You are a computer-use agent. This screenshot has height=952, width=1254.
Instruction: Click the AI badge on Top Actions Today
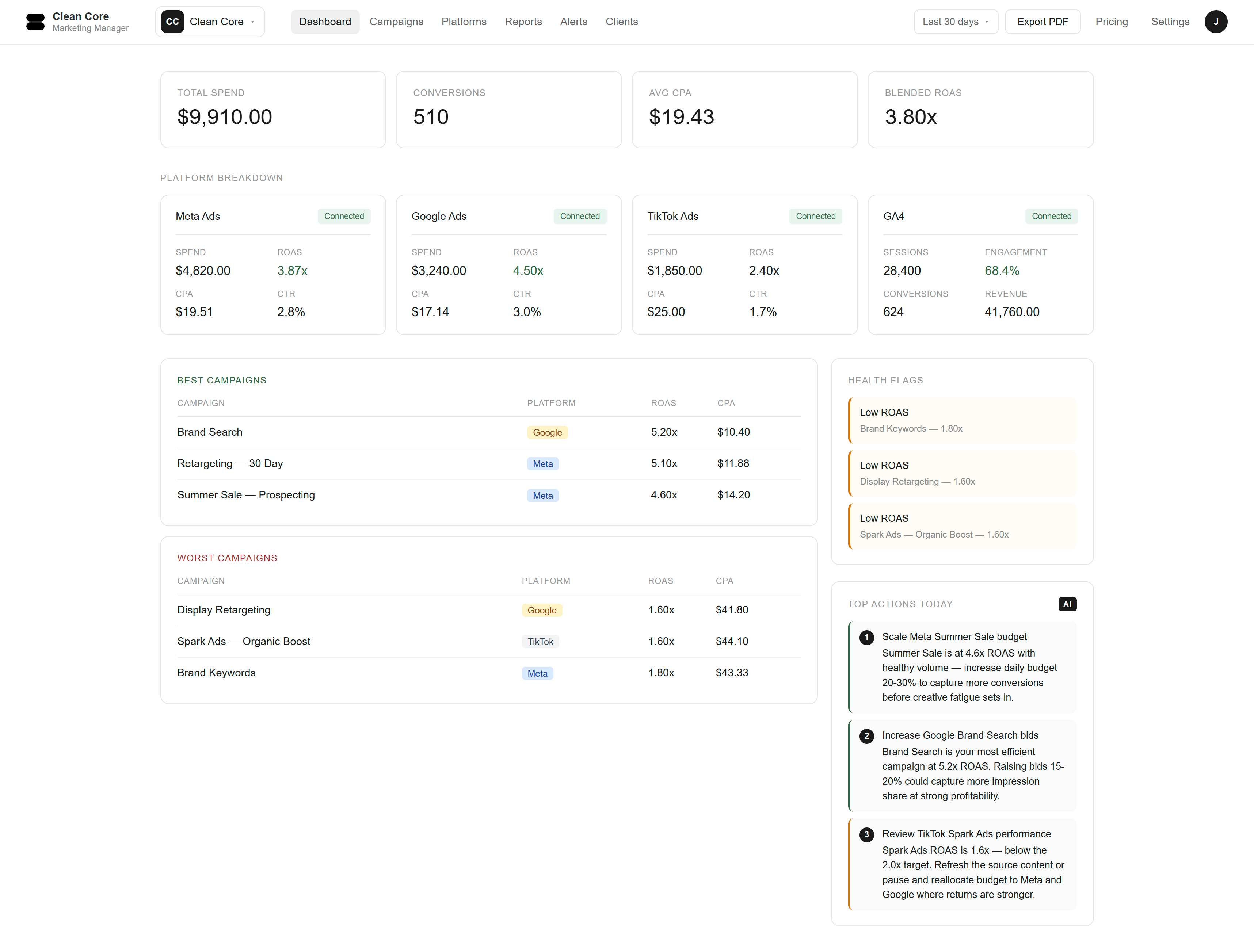[x=1067, y=604]
